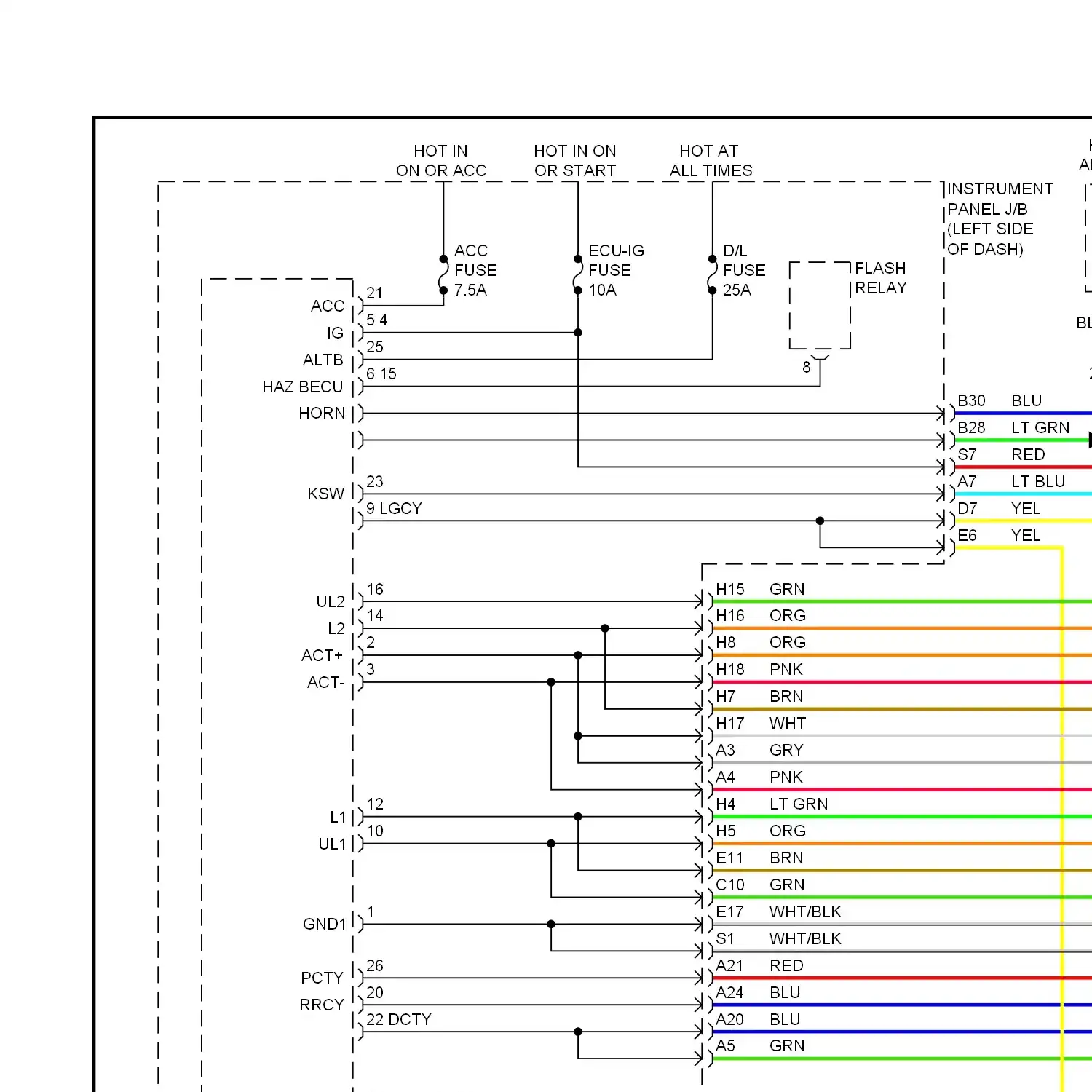
Task: Click the "H16" connector pin label
Action: pos(730,615)
